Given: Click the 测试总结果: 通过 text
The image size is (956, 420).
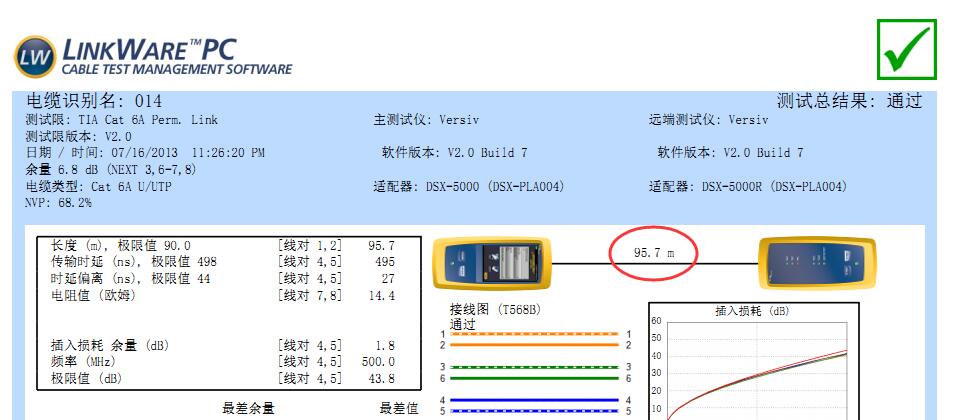Looking at the screenshot, I should coord(848,102).
